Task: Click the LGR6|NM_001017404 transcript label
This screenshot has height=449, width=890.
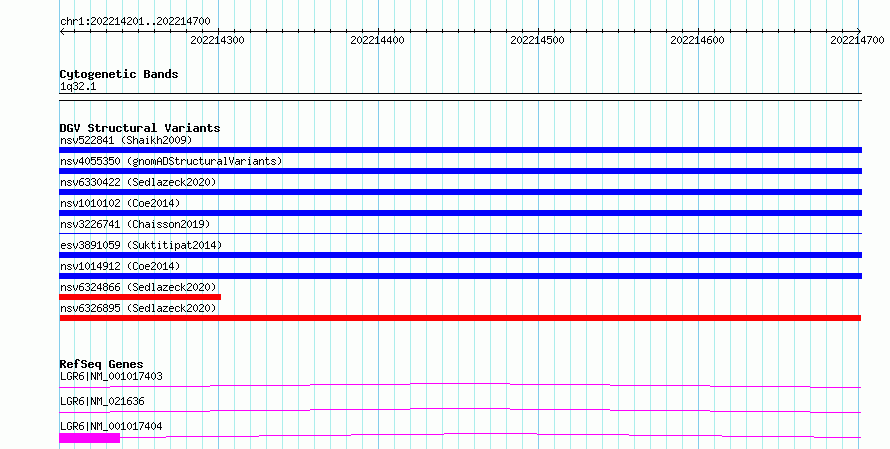Action: click(111, 426)
